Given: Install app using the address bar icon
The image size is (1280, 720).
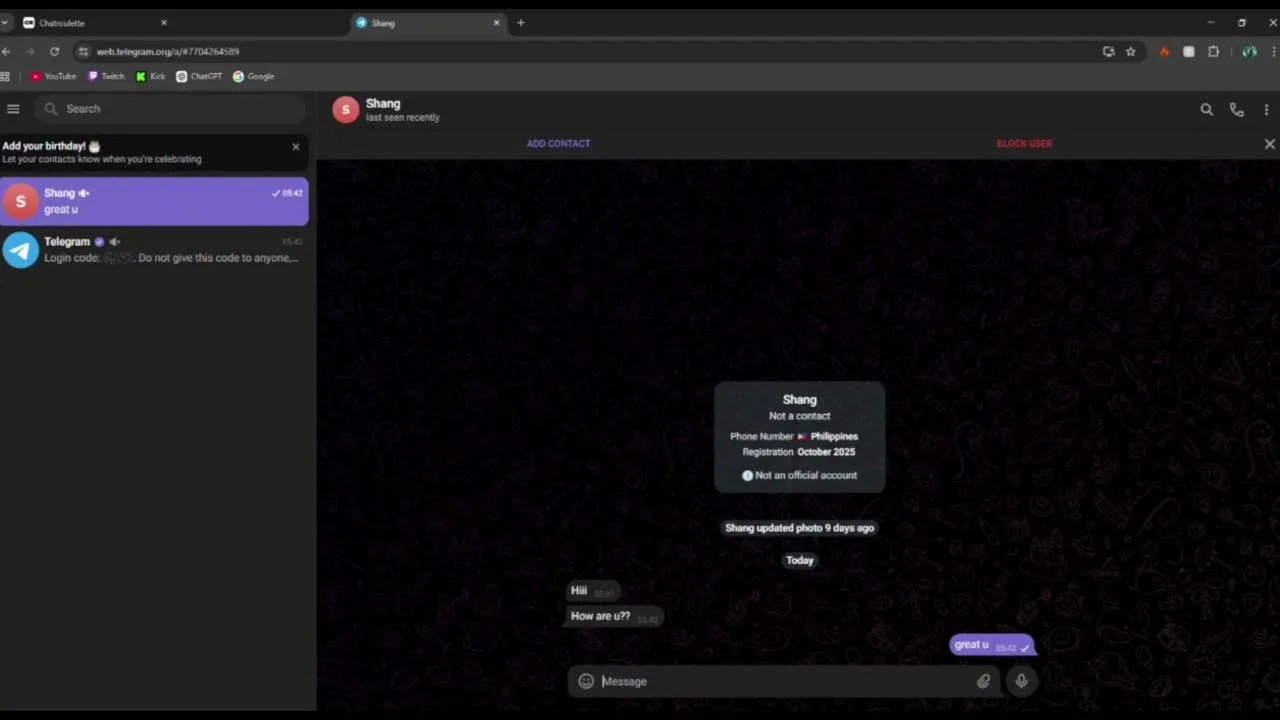Looking at the screenshot, I should [1108, 51].
